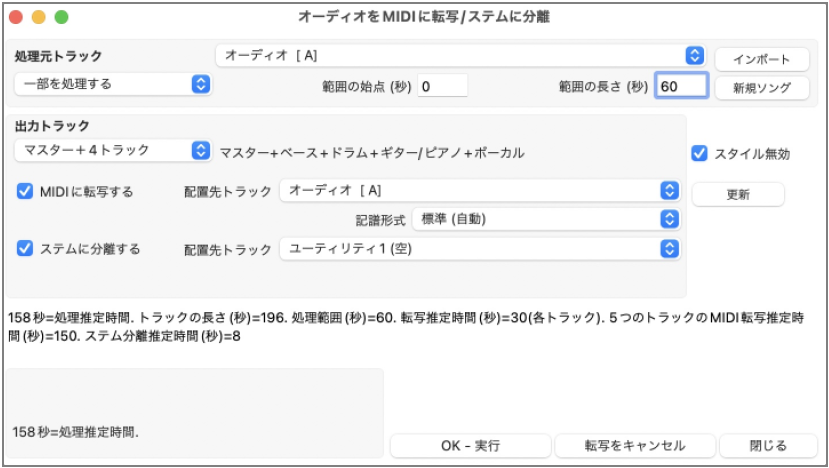Click the yellow minimize window button
The width and height of the screenshot is (829, 468).
(39, 17)
